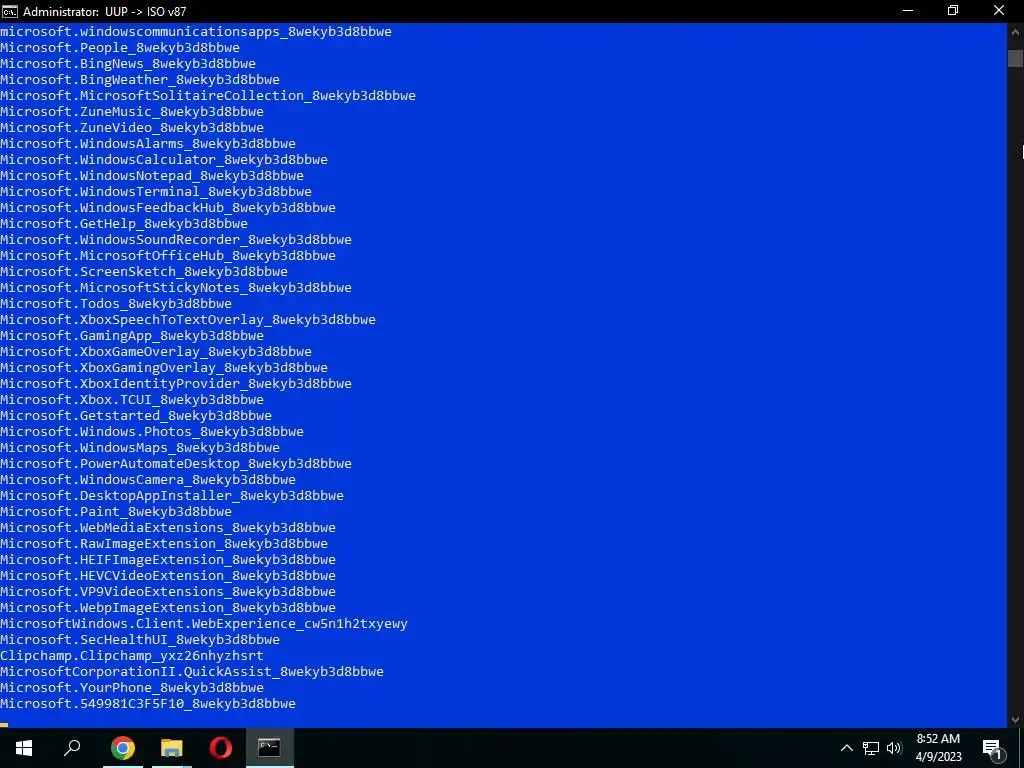Viewport: 1024px width, 768px height.
Task: Click the line Microsoft.RawImageExtension_8wekyb3d8bbwe
Action: 164,544
